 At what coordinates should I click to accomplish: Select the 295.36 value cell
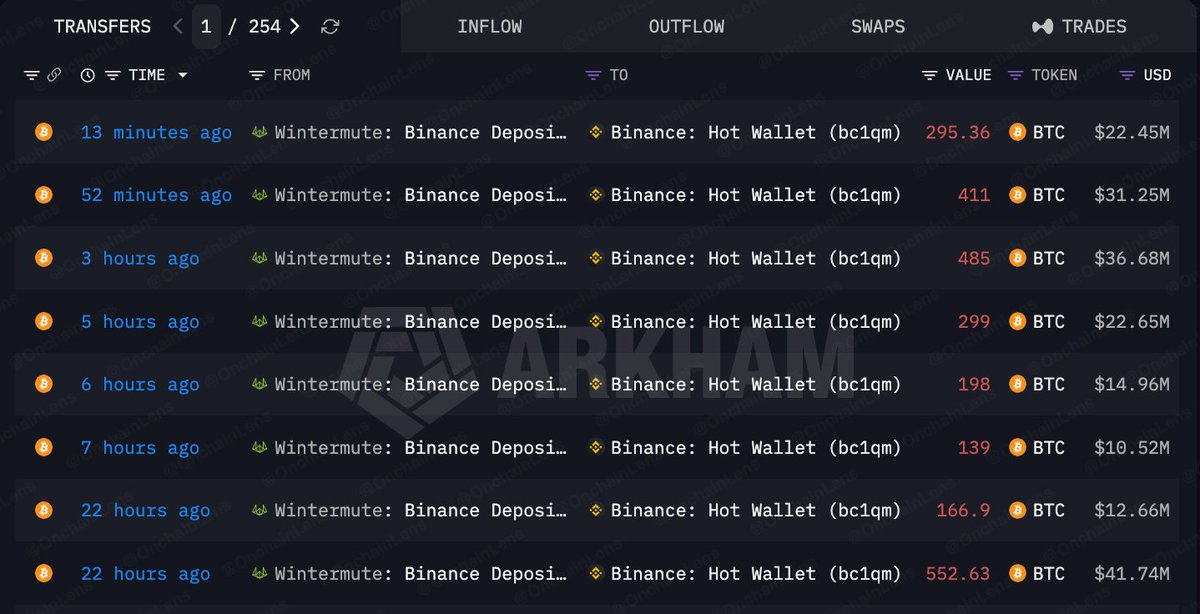pyautogui.click(x=958, y=132)
